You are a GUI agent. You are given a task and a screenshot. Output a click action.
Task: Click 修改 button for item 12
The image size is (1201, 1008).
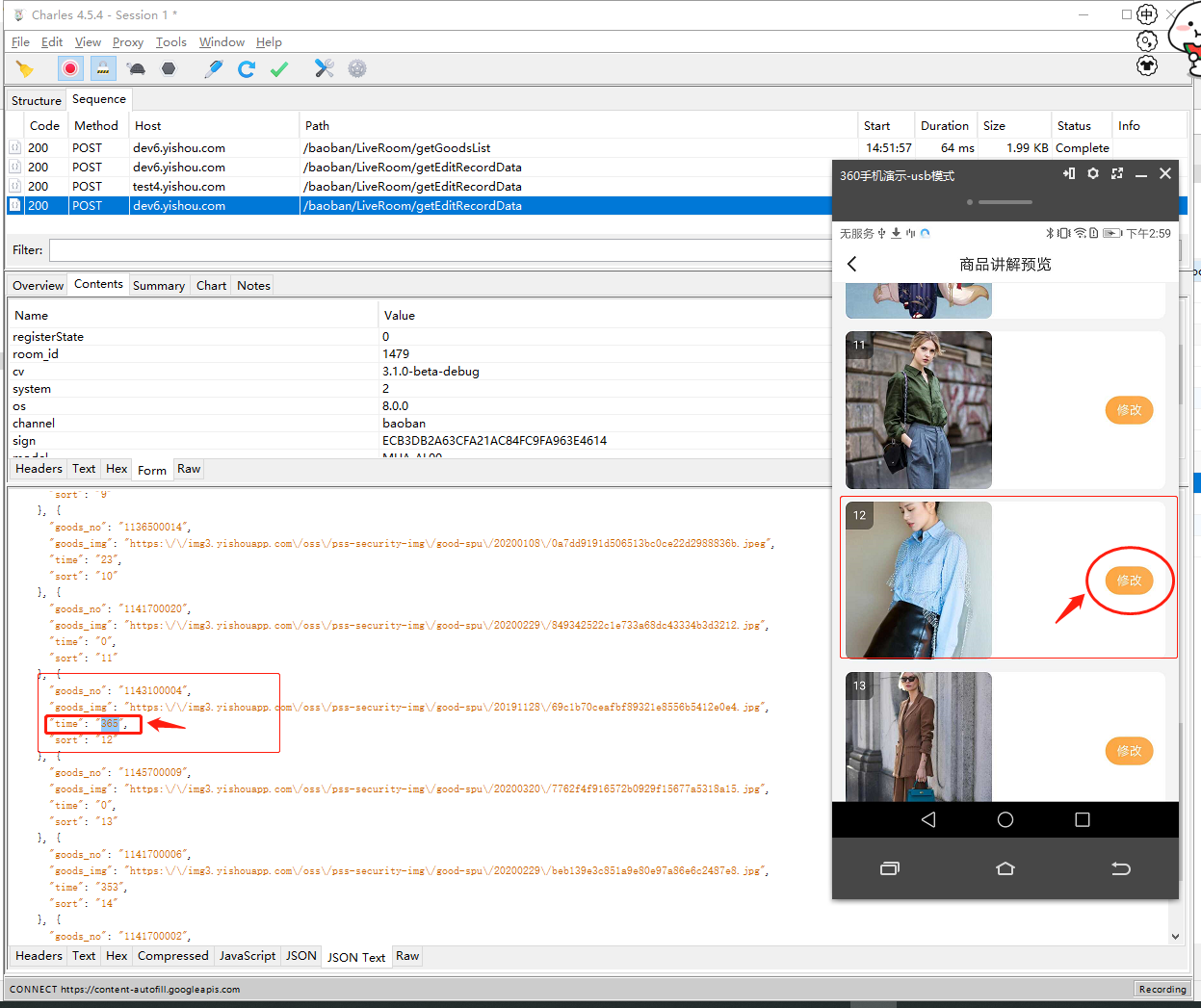point(1129,581)
